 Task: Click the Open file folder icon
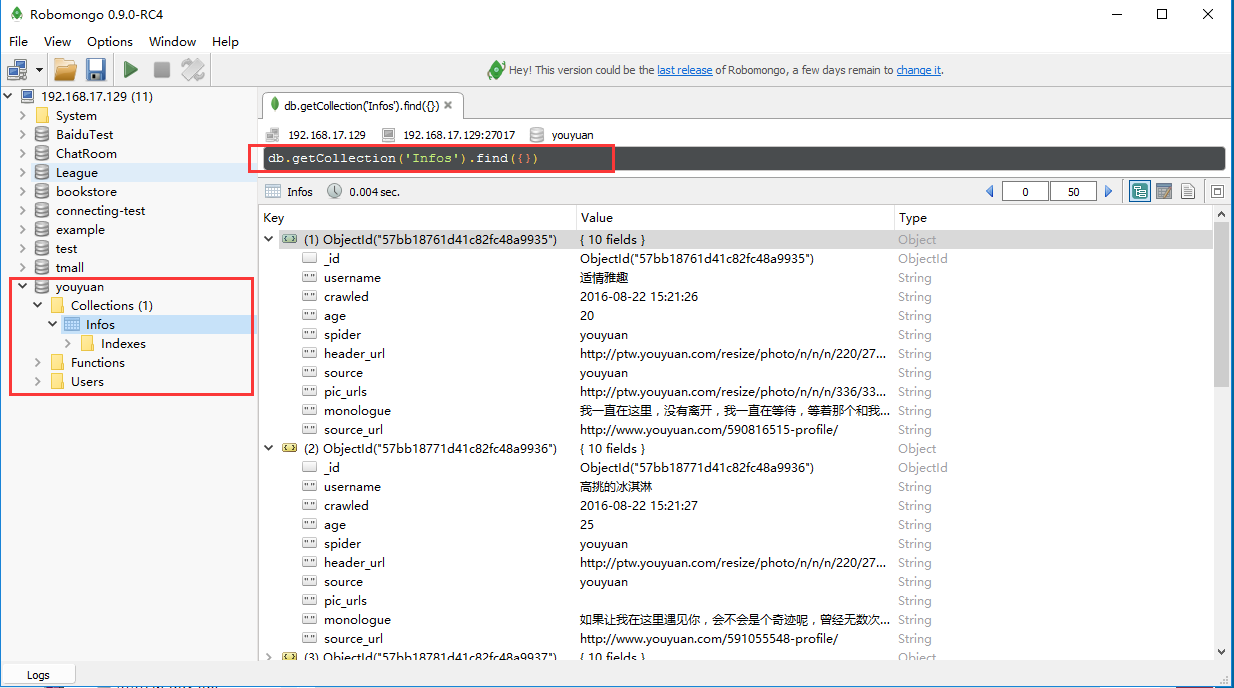65,70
